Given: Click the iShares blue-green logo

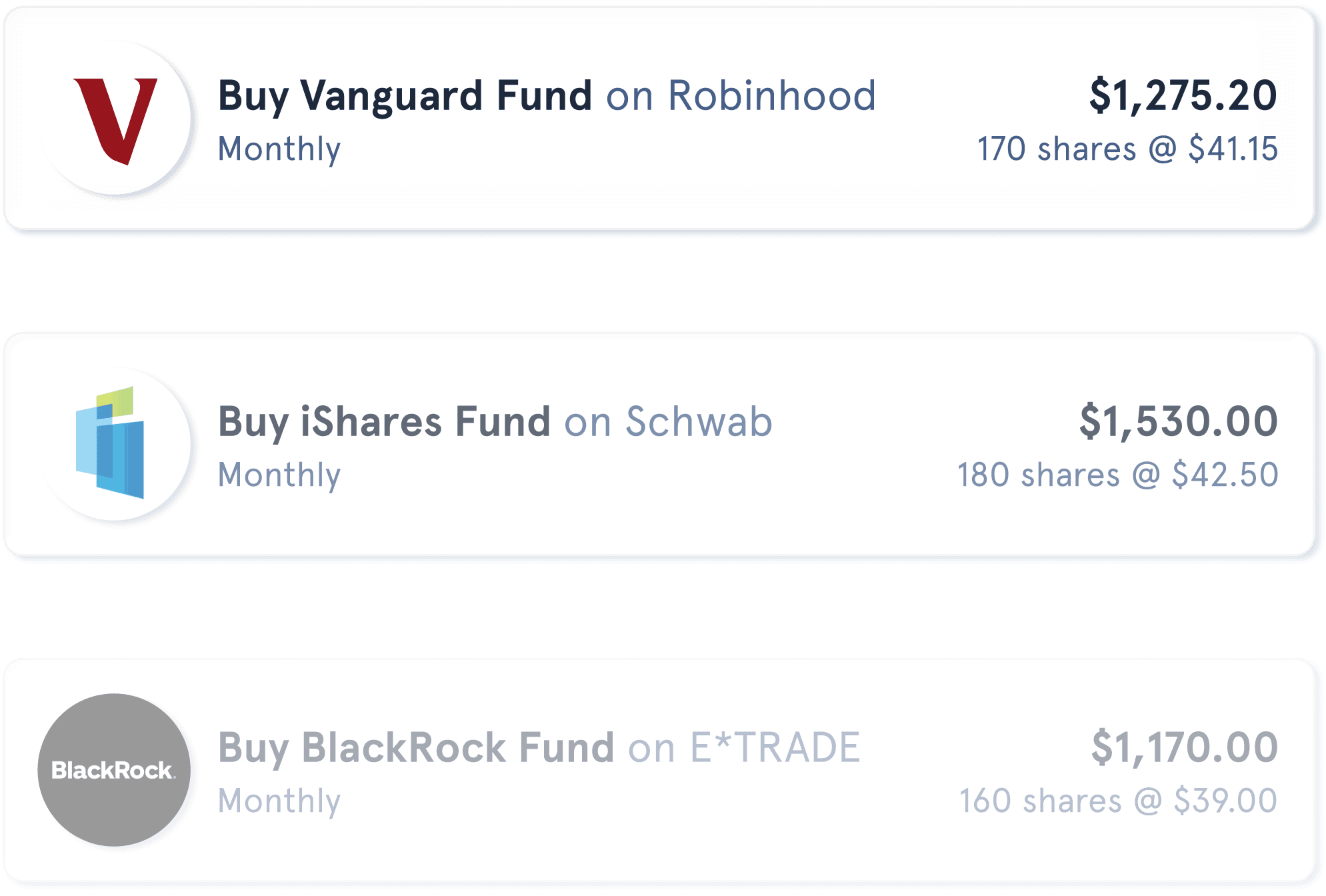Looking at the screenshot, I should click(x=111, y=443).
